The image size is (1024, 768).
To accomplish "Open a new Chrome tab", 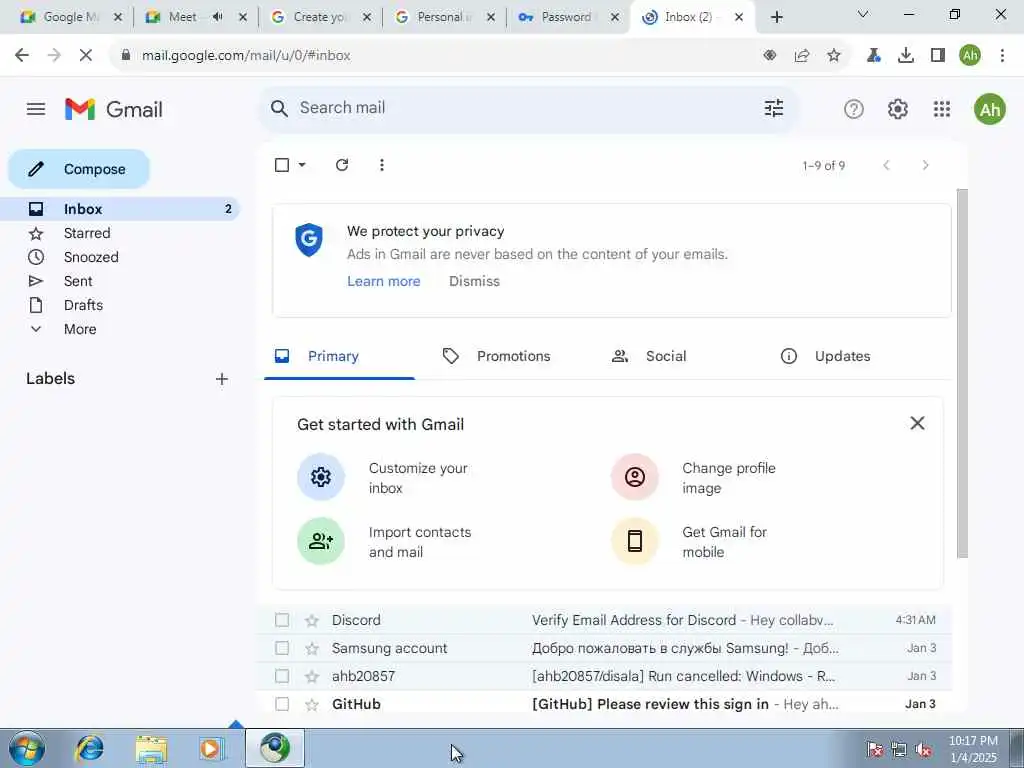I will [776, 17].
